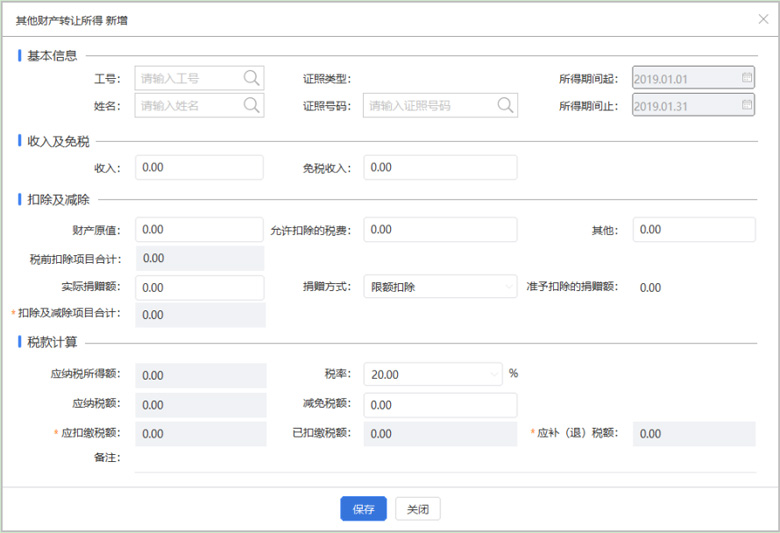The image size is (780, 533).
Task: Open calendar icon for 所得期间起
Action: (x=747, y=77)
